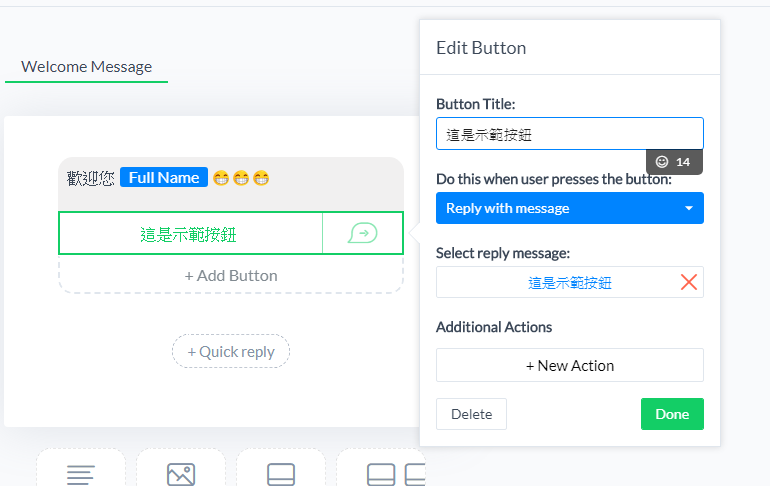Screen dimensions: 770x486
Task: Add a text block using lines icon
Action: point(81,475)
